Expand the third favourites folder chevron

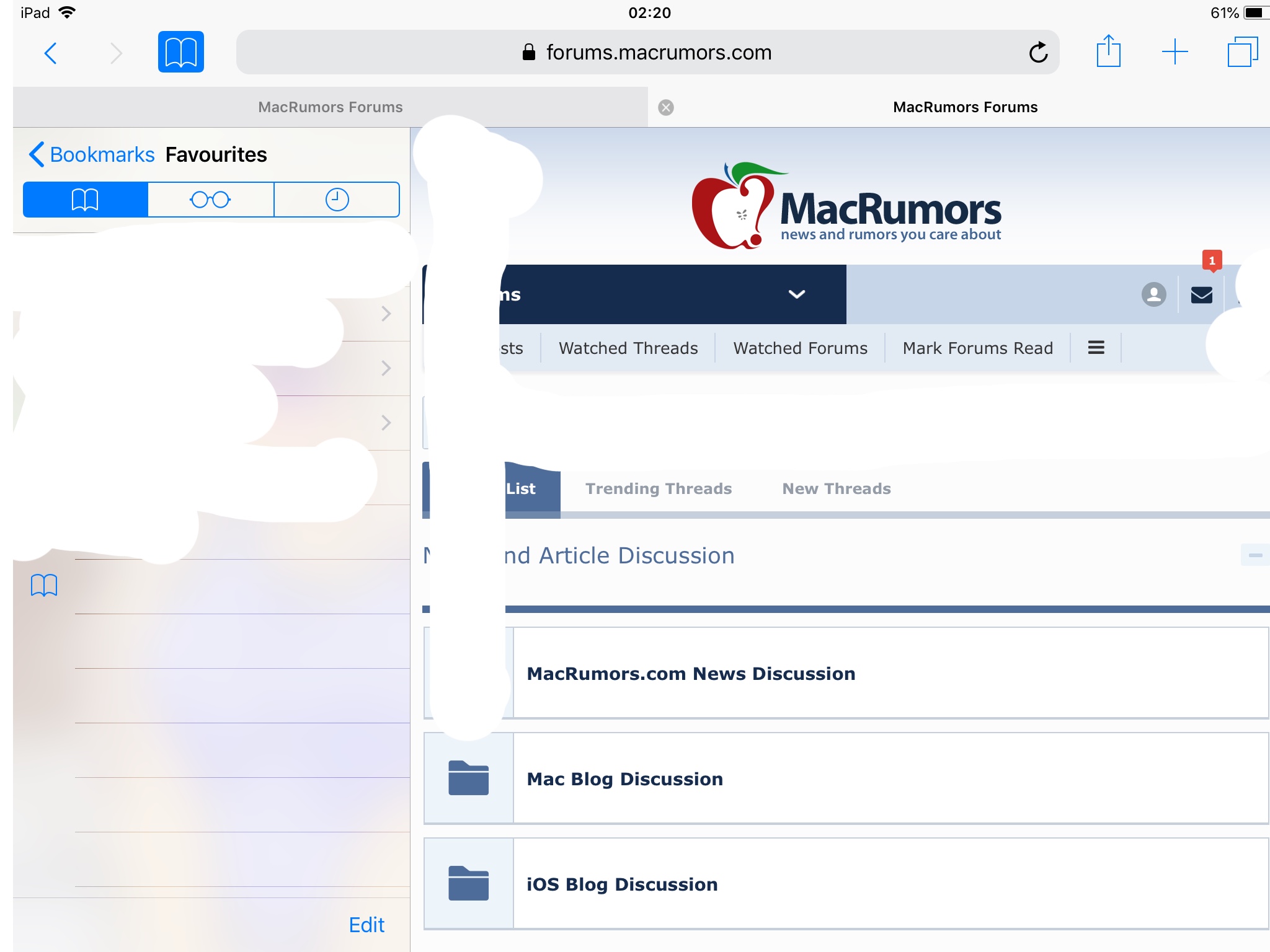(386, 423)
